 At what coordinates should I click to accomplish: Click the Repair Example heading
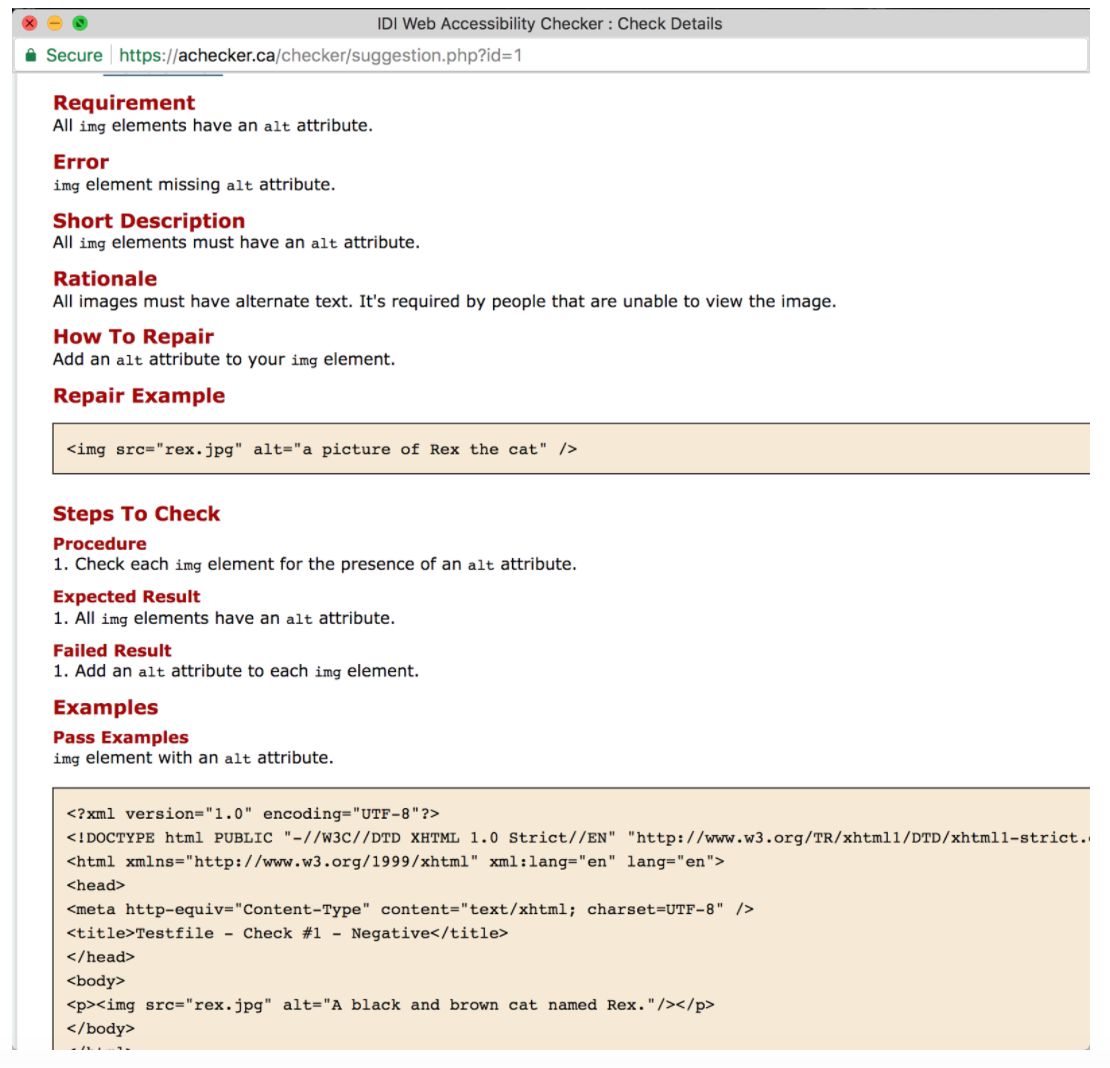(x=139, y=396)
